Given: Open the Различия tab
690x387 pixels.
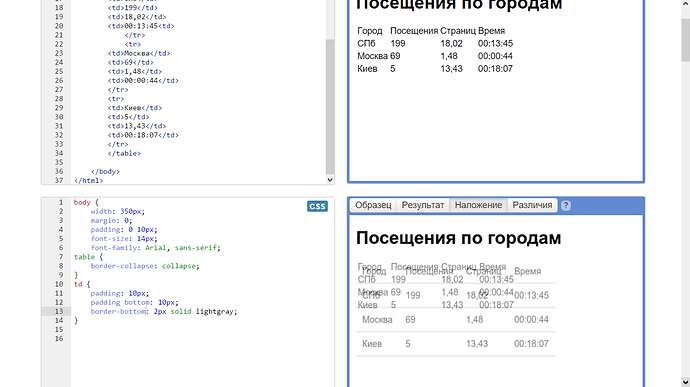Looking at the screenshot, I should tap(532, 205).
